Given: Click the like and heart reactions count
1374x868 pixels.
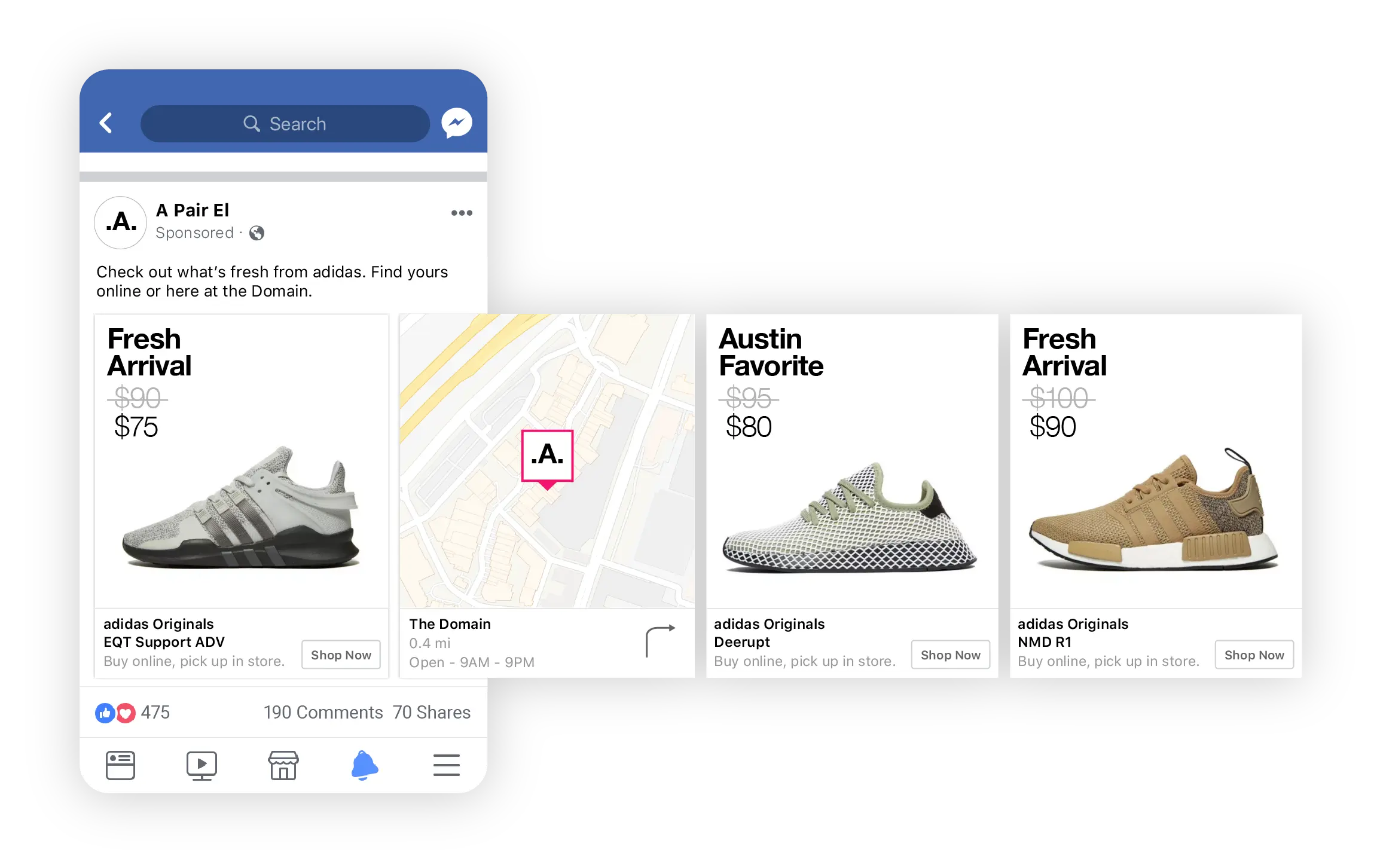Looking at the screenshot, I should [x=132, y=713].
